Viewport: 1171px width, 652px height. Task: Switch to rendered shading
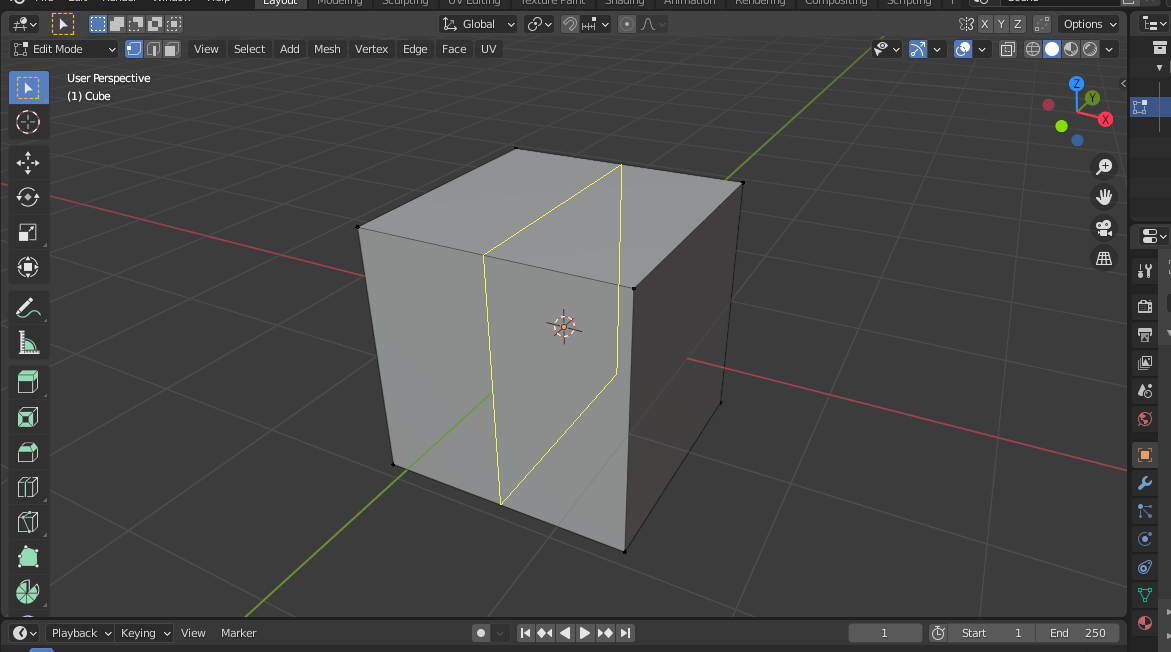1090,49
